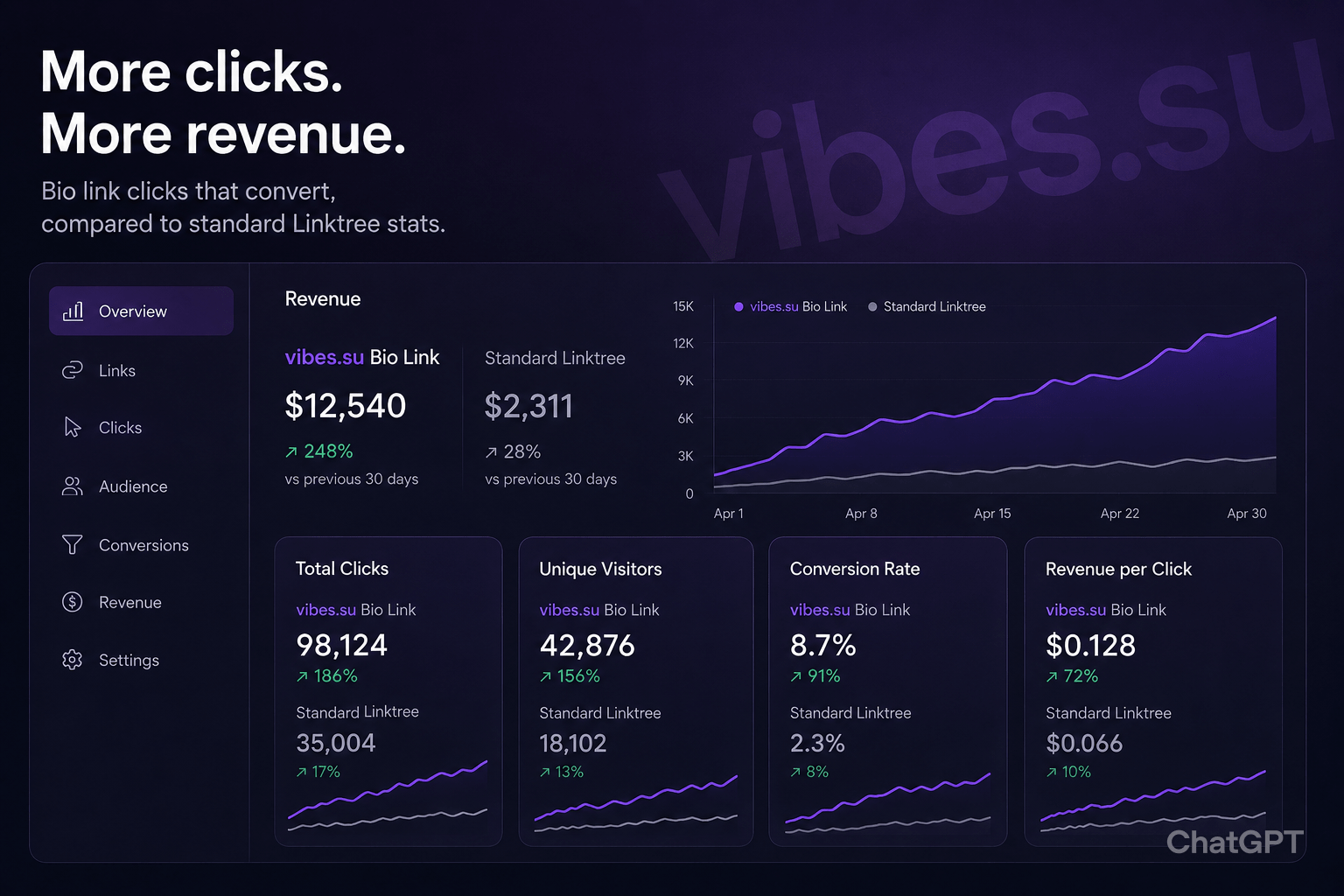Click the up arrow next to 13%

(x=545, y=773)
